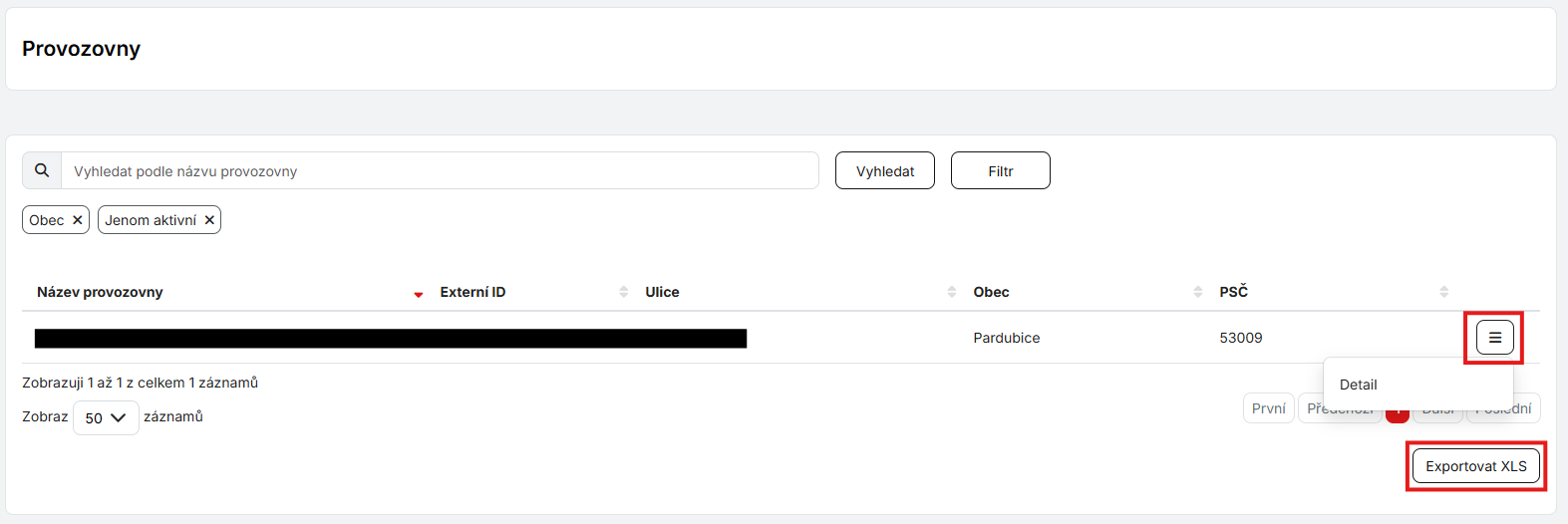Viewport: 1568px width, 524px height.
Task: Sort by Externí ID column
Action: [x=623, y=292]
